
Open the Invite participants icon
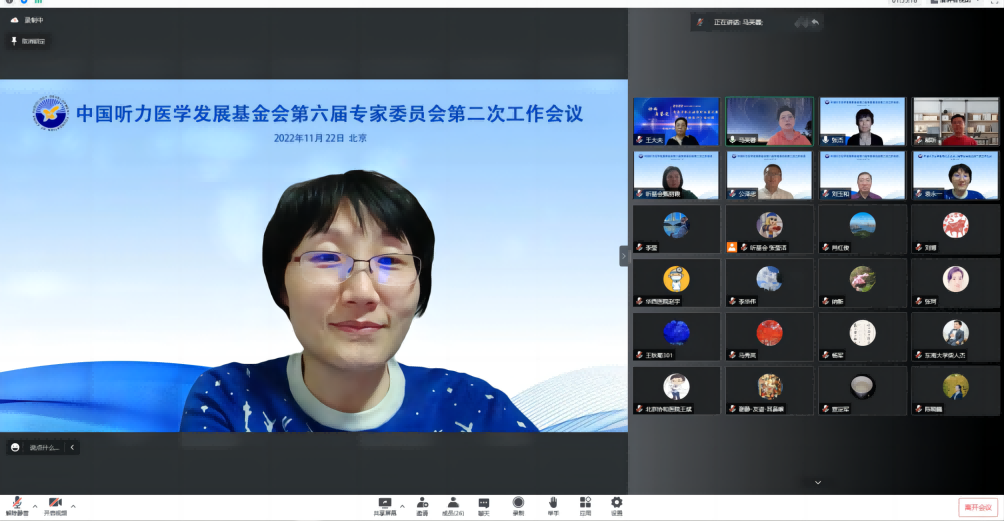(422, 504)
